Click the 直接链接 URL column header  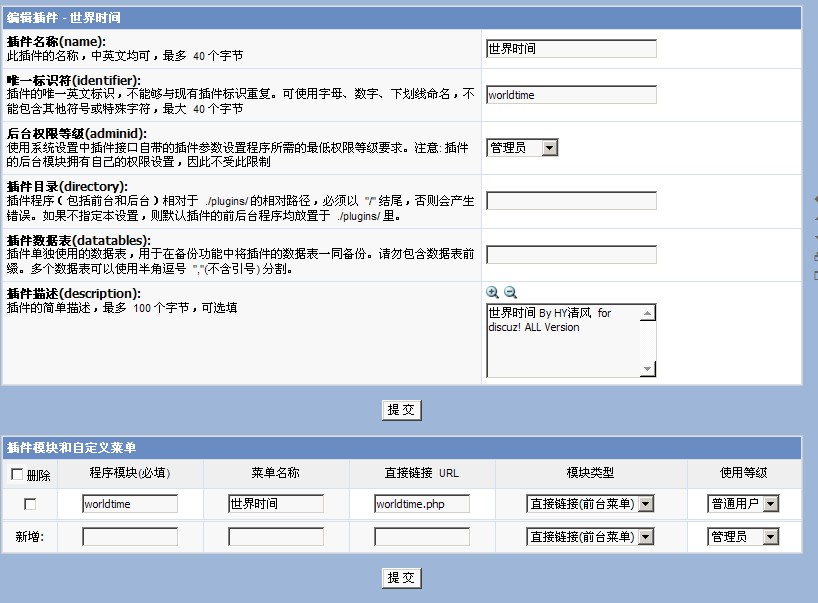click(422, 473)
